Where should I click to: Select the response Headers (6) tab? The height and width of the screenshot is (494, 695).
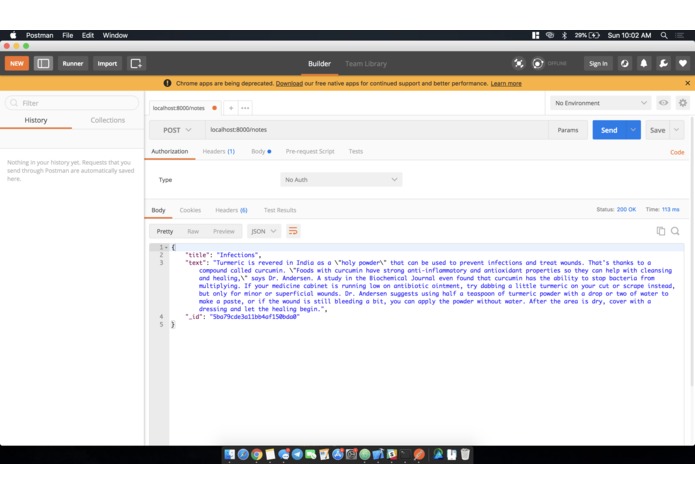point(231,210)
